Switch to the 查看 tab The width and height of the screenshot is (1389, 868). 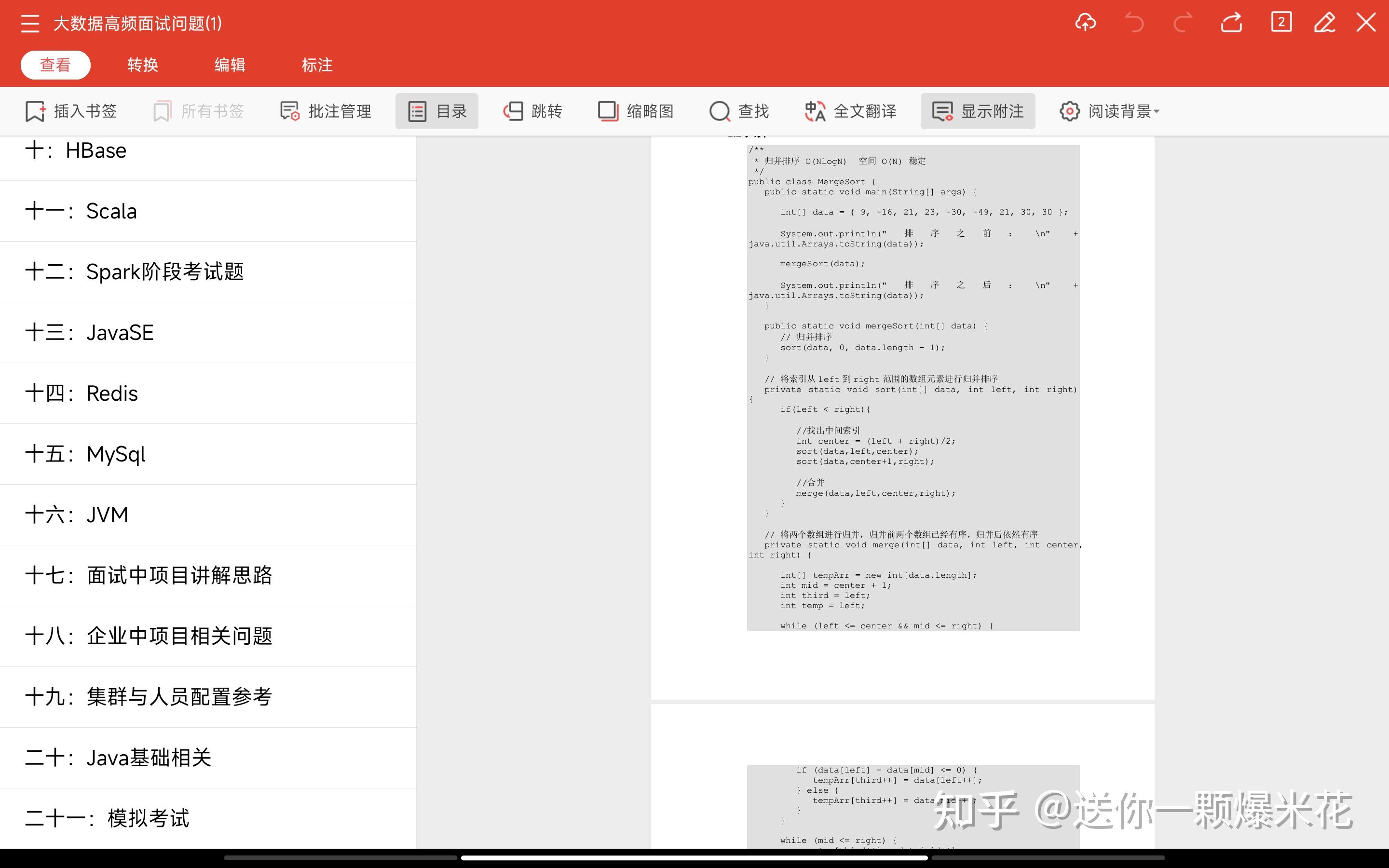[x=55, y=65]
